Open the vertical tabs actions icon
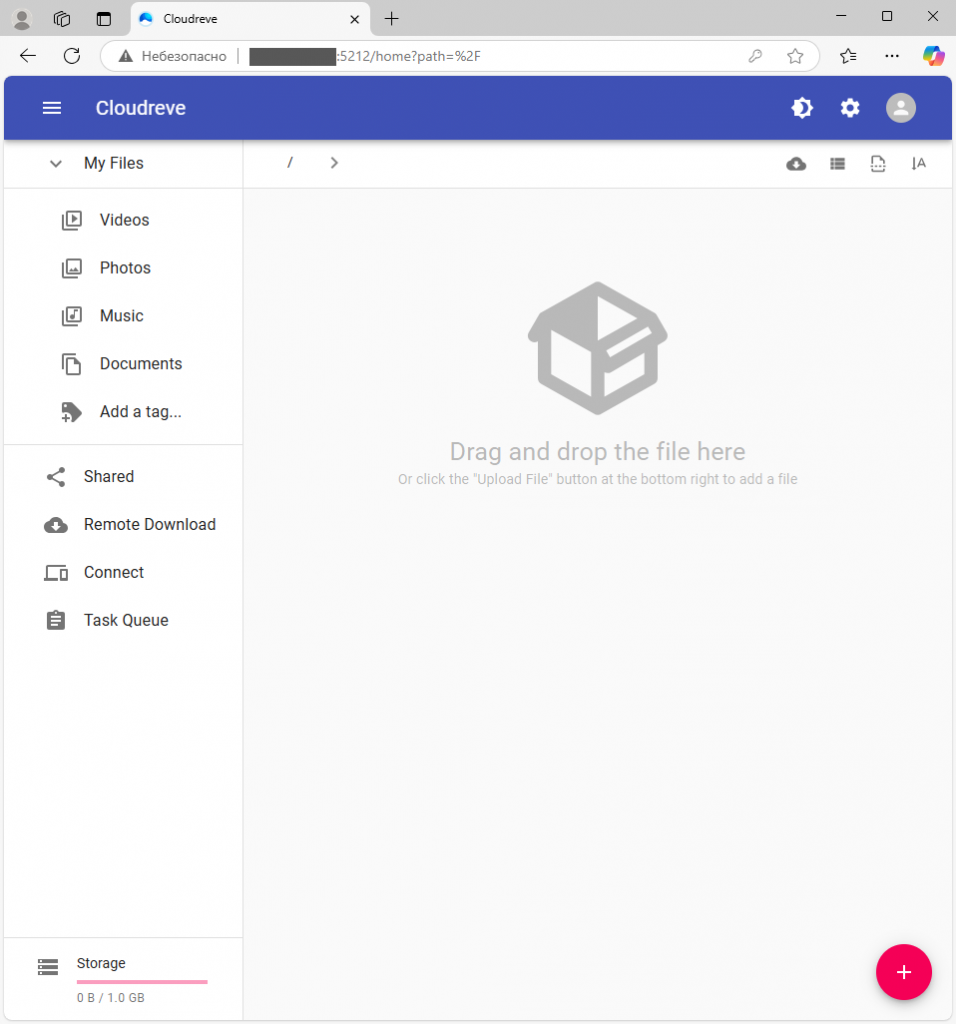 [103, 19]
